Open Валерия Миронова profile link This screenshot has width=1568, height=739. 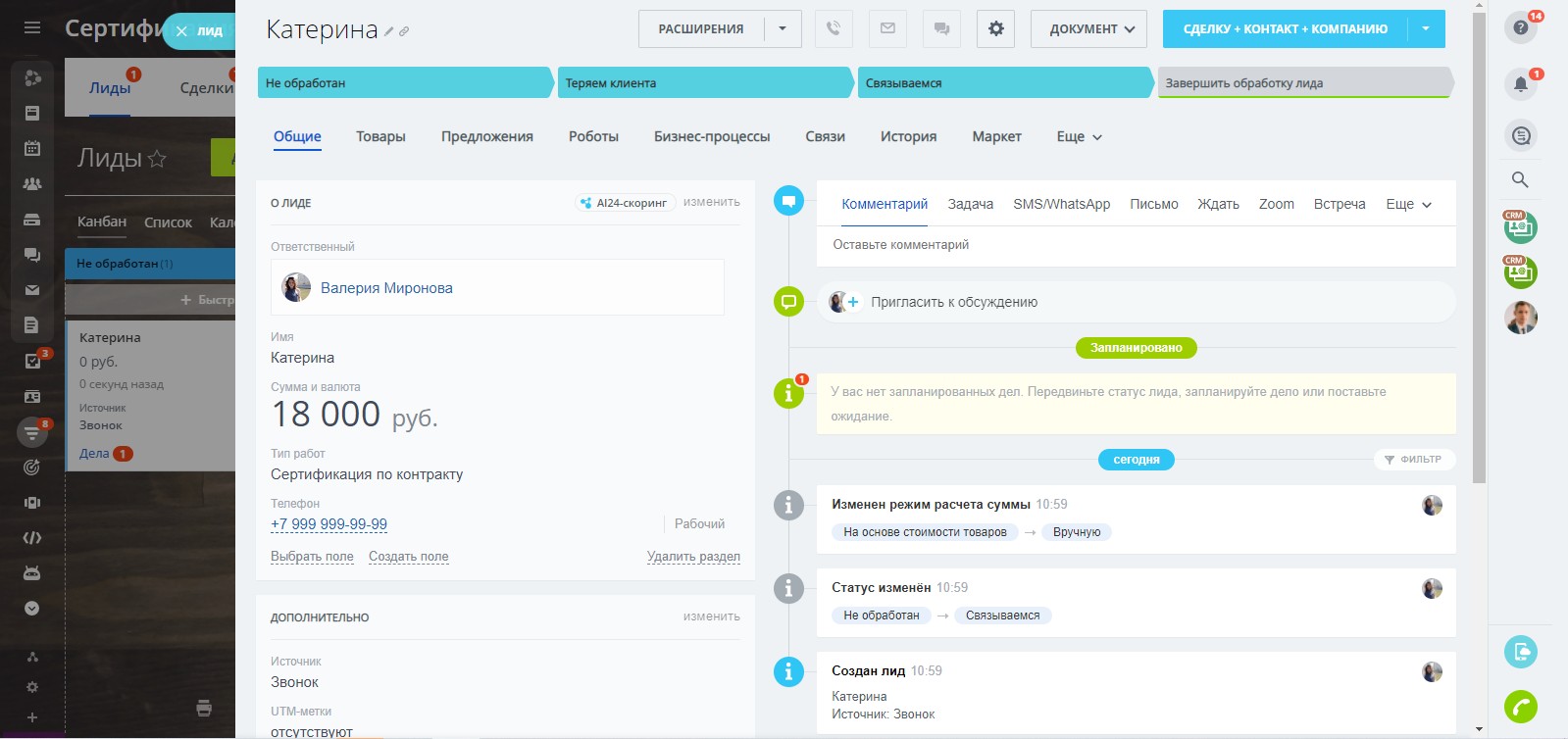(x=386, y=288)
